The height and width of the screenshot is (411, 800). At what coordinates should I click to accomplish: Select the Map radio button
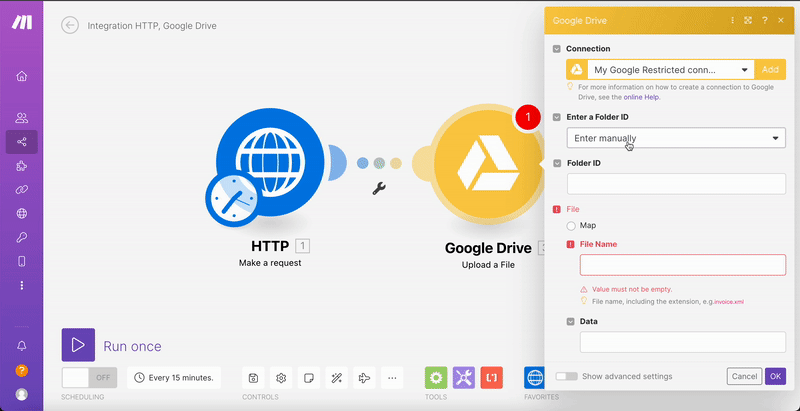571,225
